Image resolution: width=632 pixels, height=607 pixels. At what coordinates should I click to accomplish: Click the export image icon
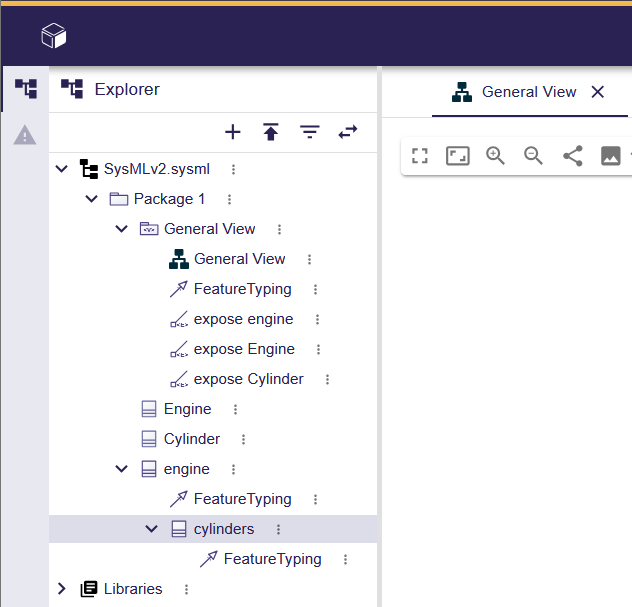point(610,156)
